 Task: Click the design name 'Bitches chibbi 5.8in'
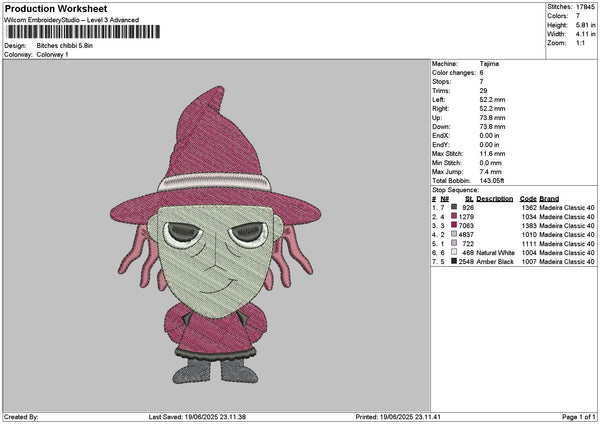65,46
